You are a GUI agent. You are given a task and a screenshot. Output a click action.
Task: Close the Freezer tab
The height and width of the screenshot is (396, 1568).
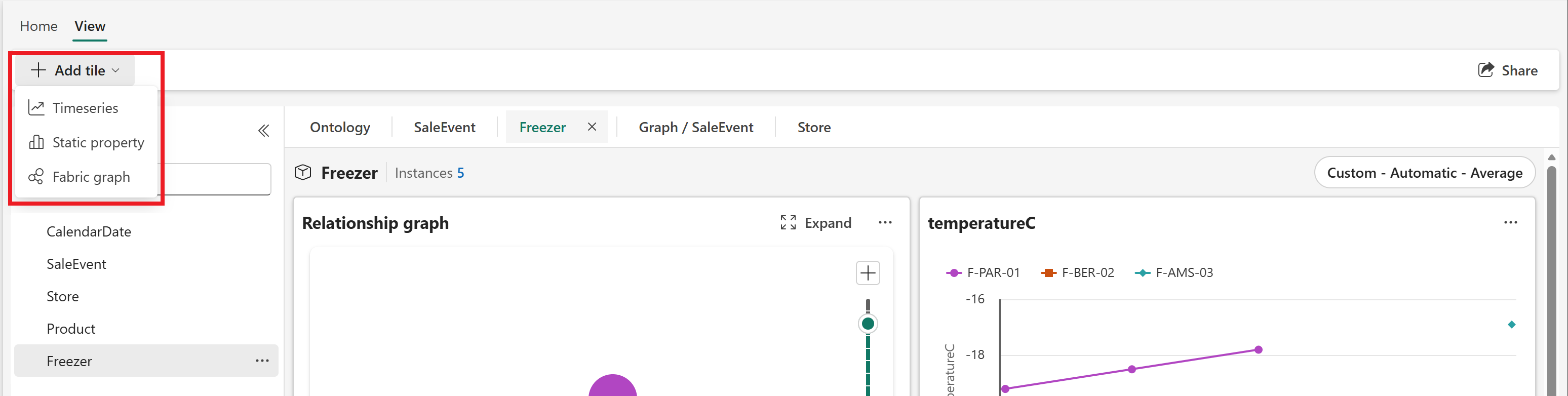point(592,127)
